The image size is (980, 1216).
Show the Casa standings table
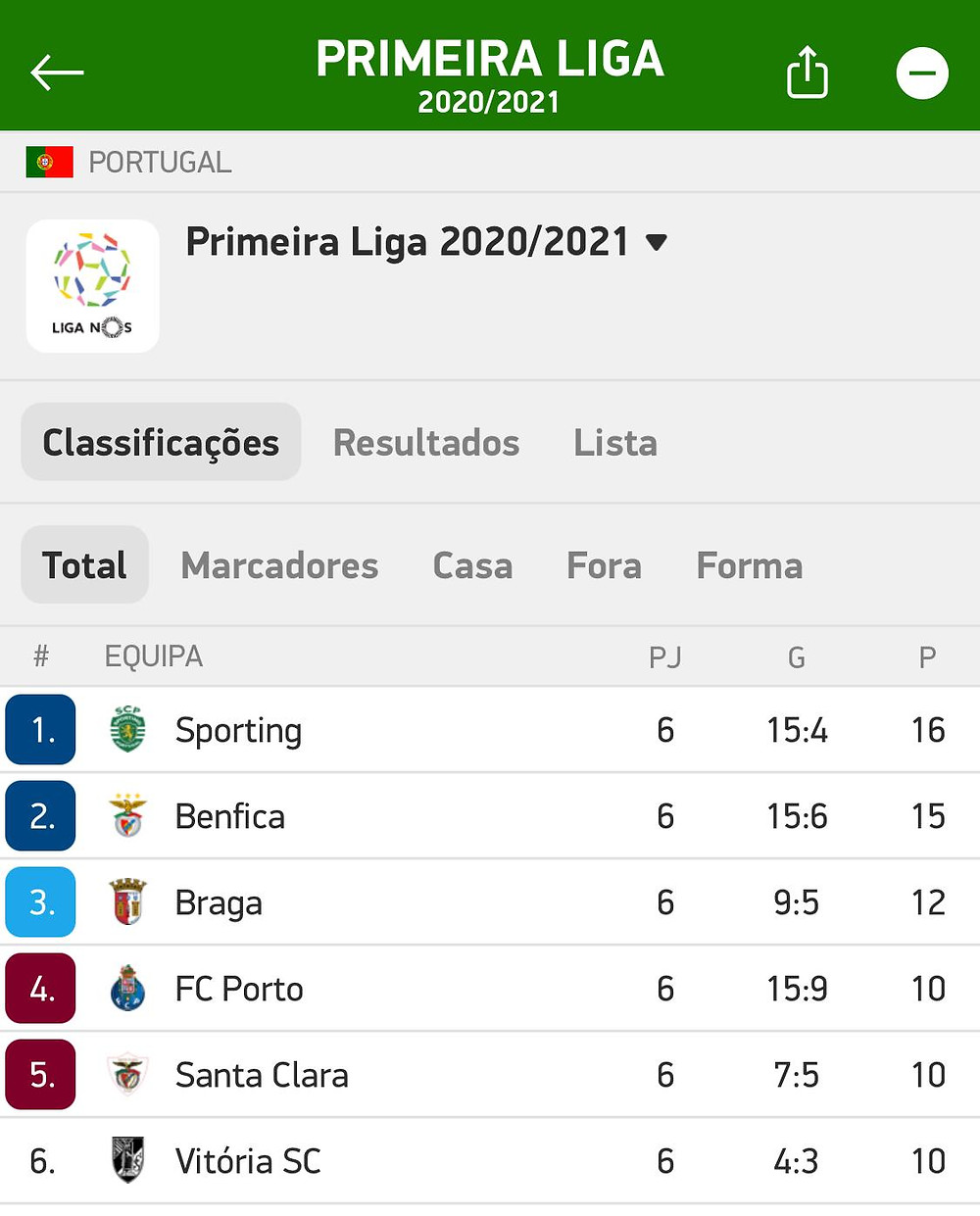click(472, 565)
